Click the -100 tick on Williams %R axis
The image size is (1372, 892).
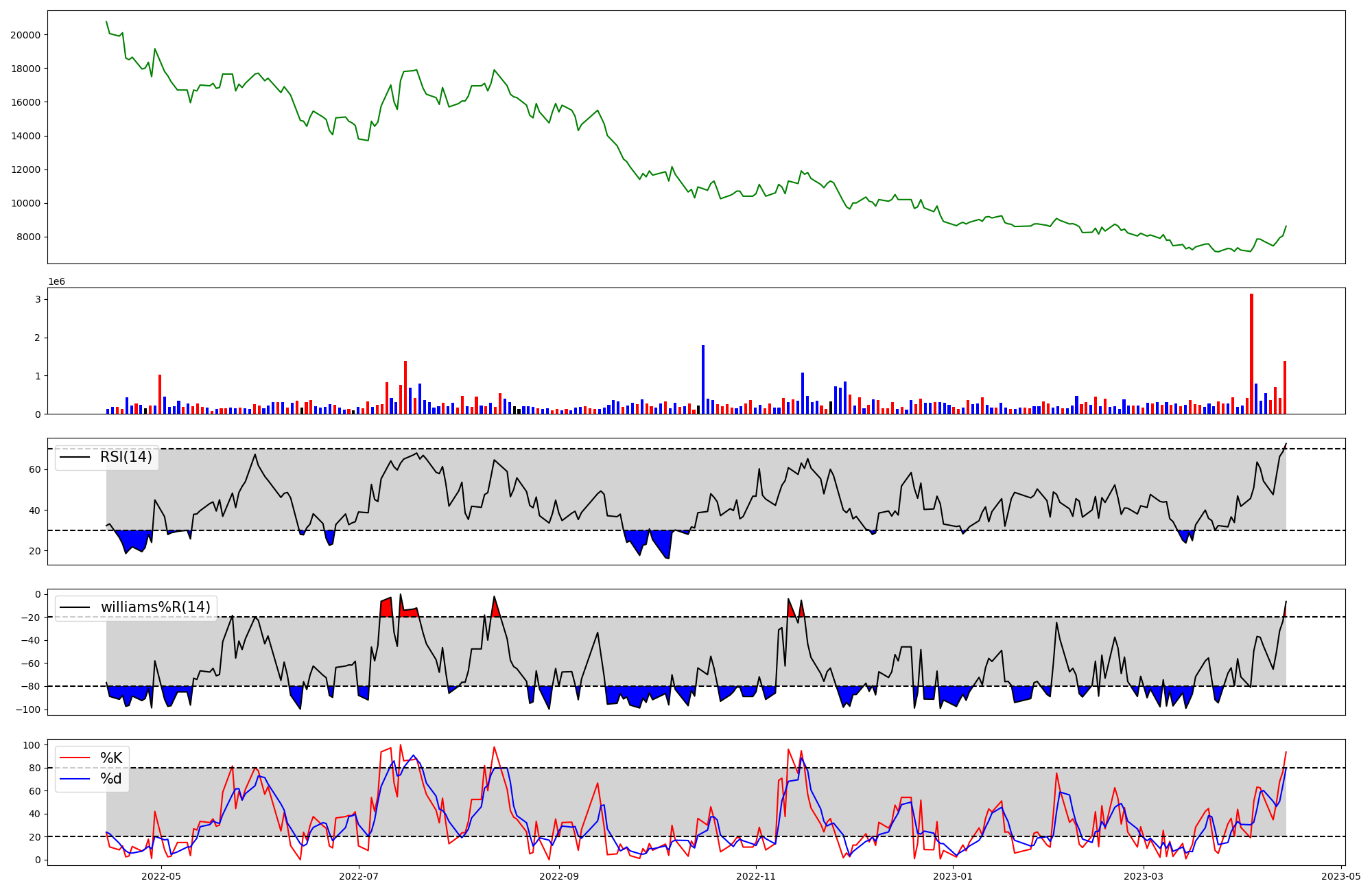(x=28, y=709)
